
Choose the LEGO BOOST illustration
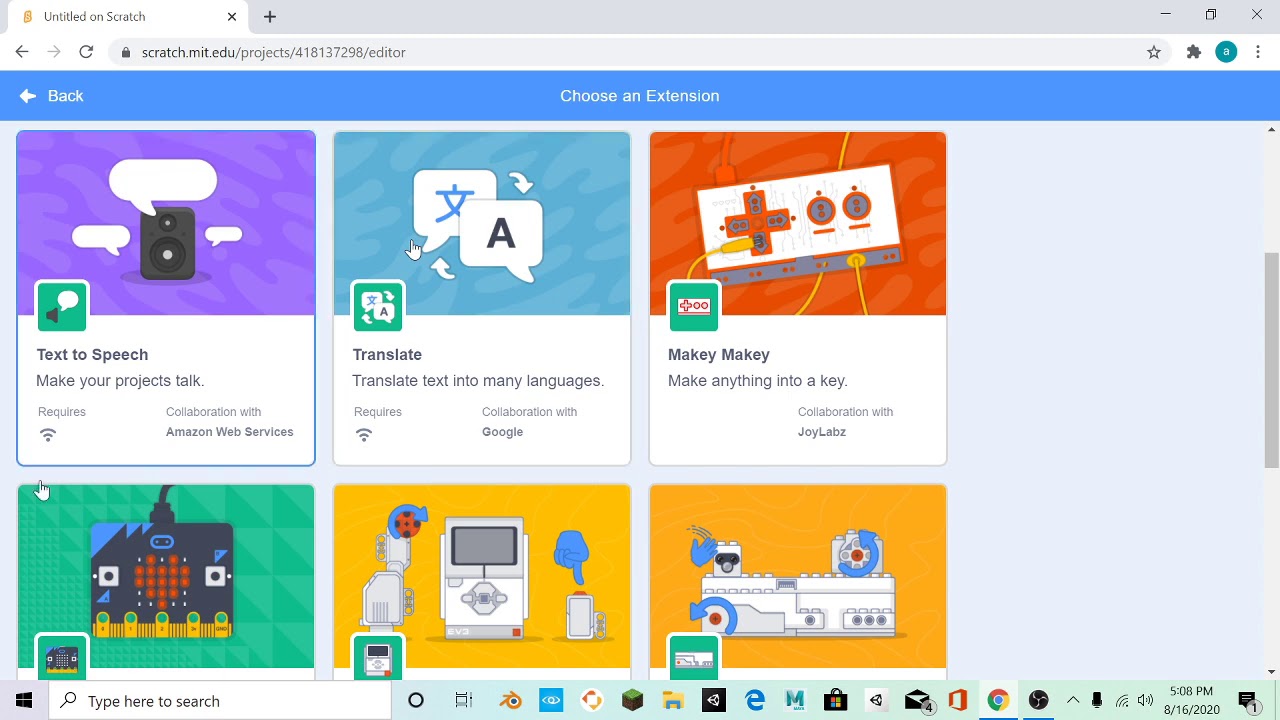click(x=798, y=576)
